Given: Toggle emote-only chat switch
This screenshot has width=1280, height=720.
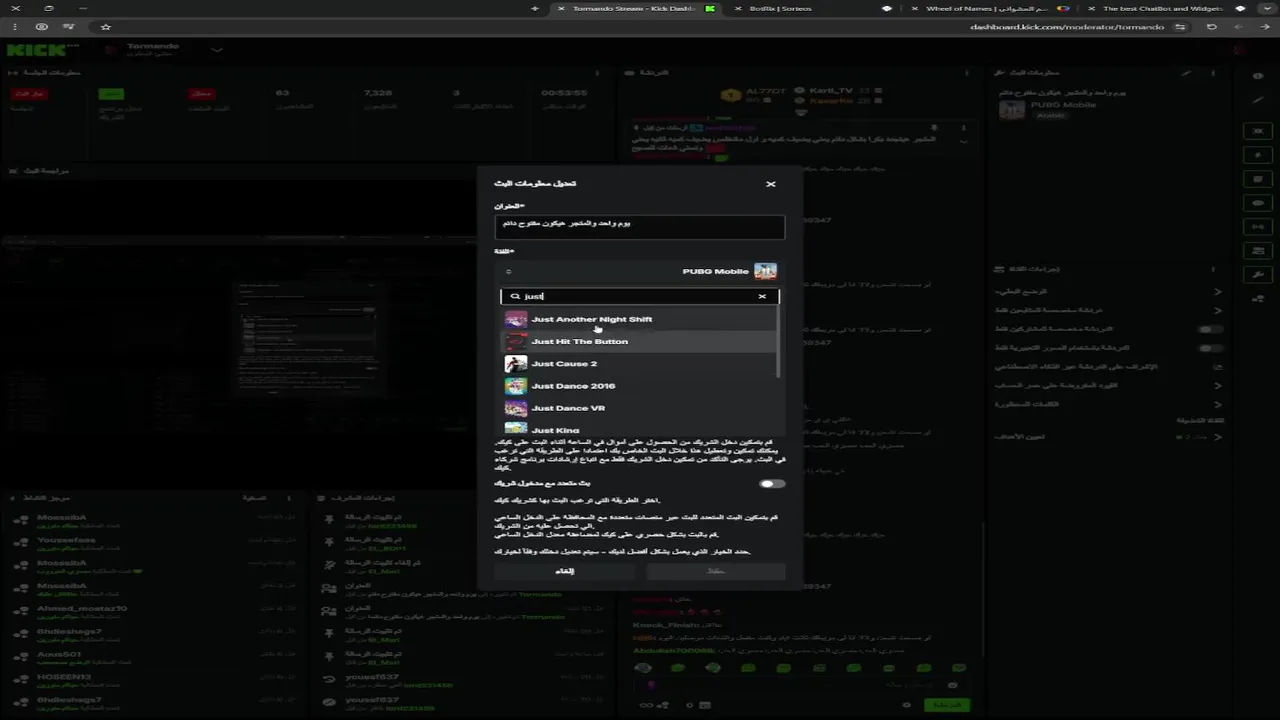Looking at the screenshot, I should pyautogui.click(x=1210, y=348).
